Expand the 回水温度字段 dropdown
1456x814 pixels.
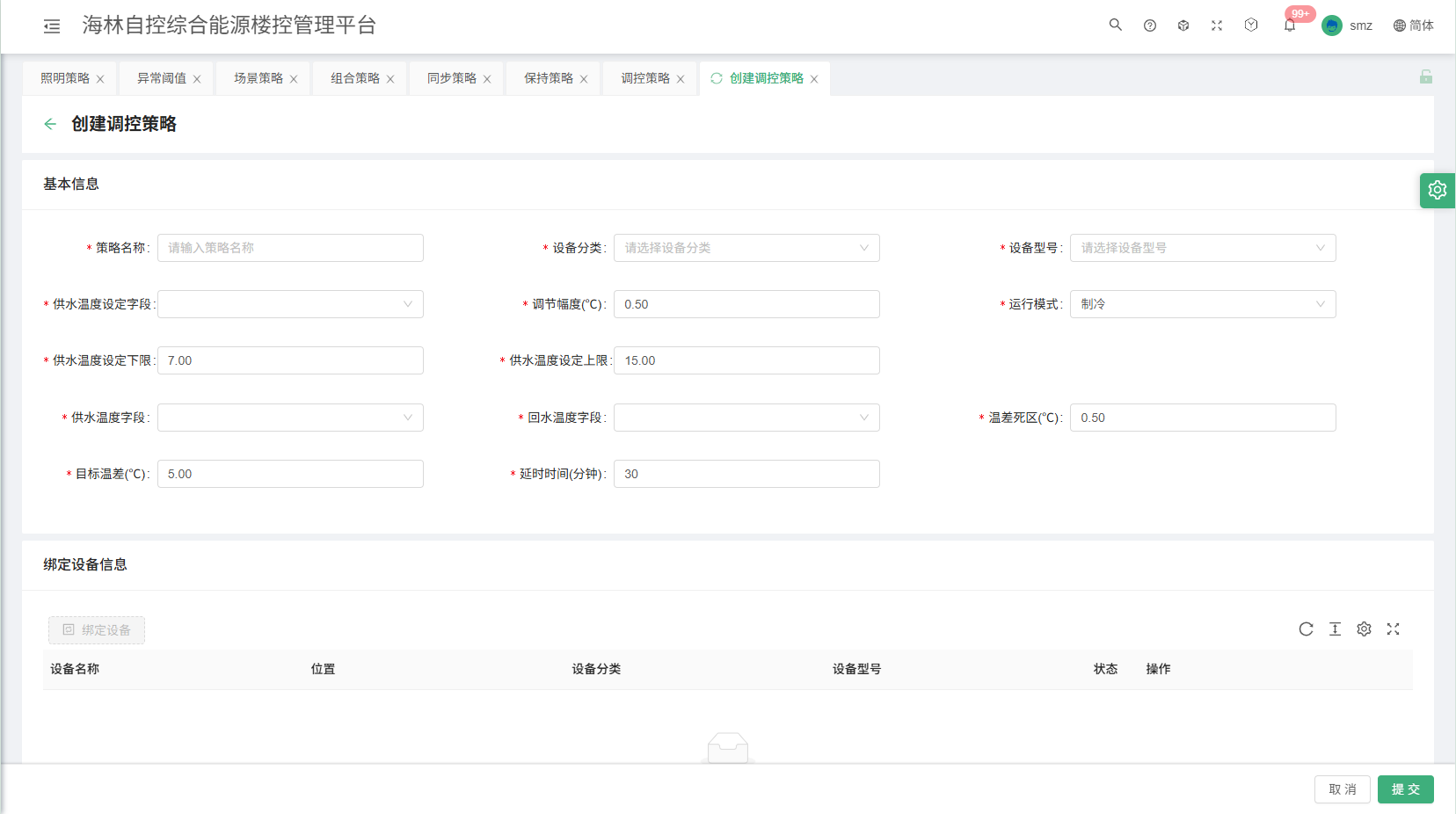(746, 418)
